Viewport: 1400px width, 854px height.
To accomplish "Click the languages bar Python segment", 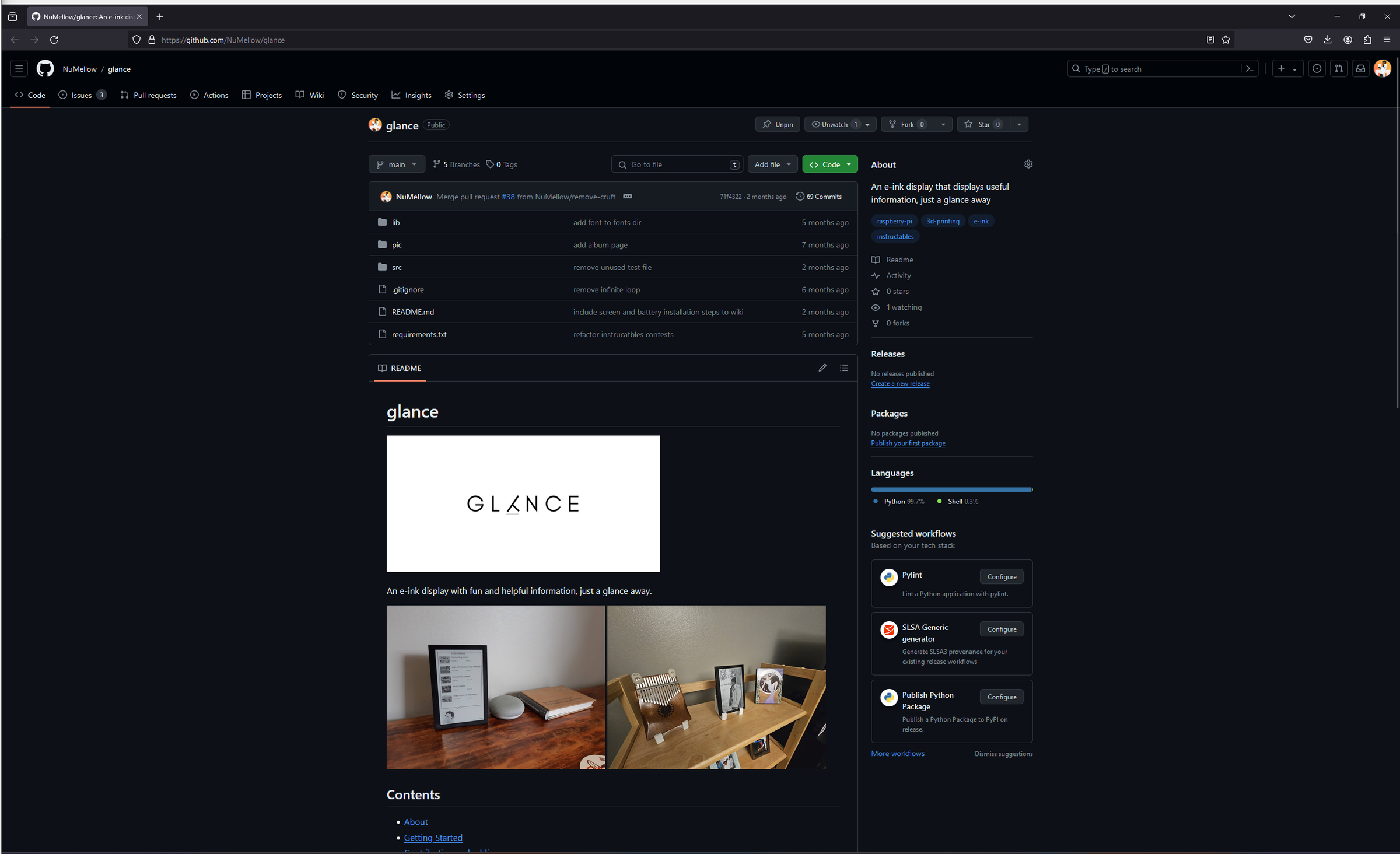I will 951,489.
